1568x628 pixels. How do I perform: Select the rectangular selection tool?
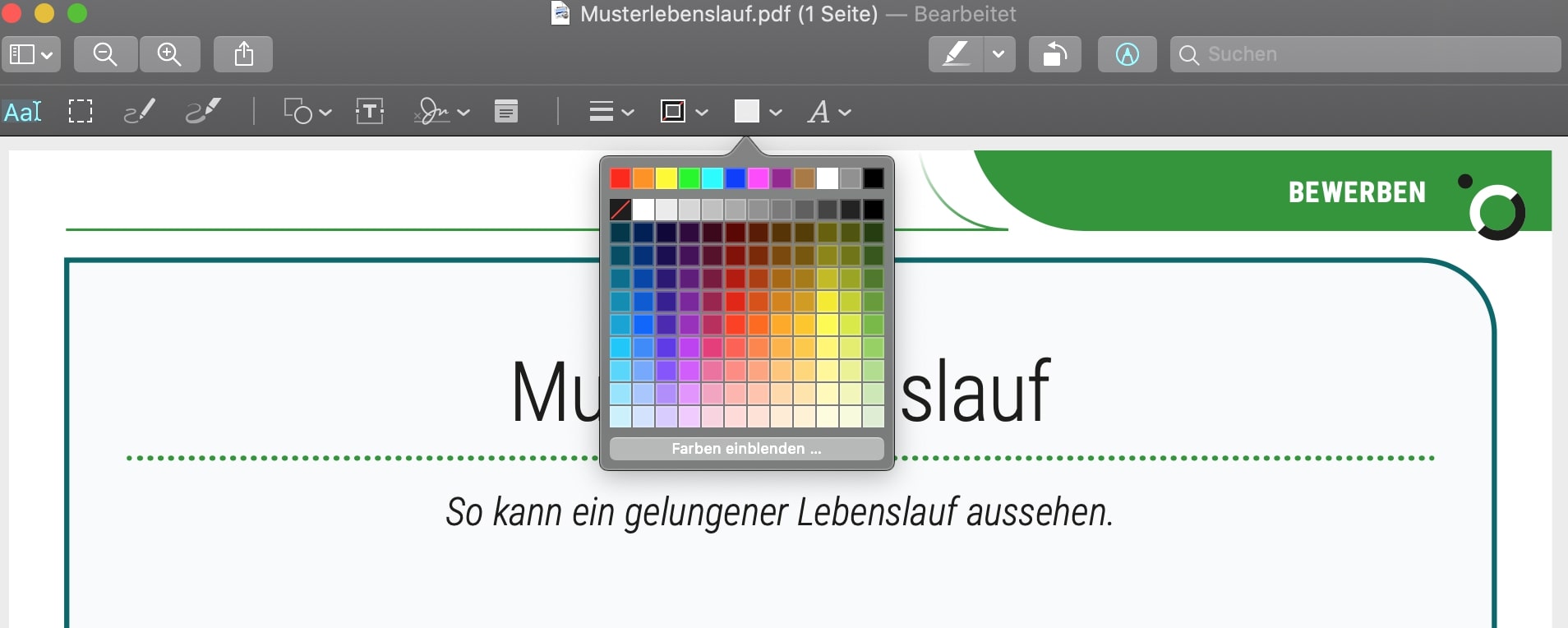80,111
